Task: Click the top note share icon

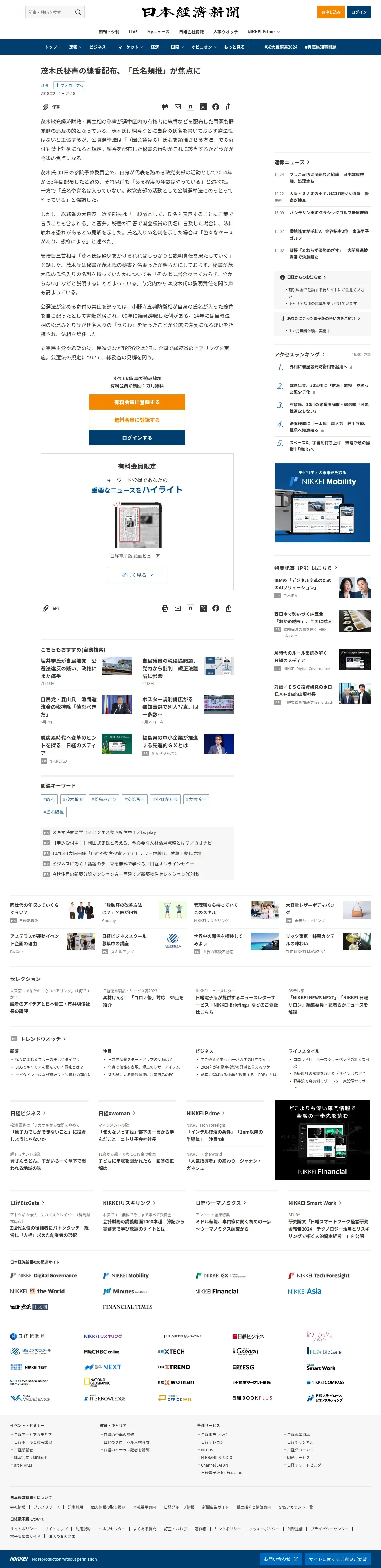Action: pyautogui.click(x=190, y=106)
